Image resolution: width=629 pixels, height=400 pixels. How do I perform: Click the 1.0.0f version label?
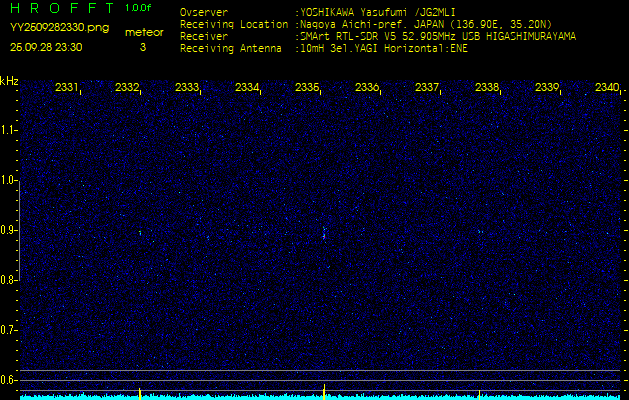pyautogui.click(x=139, y=8)
